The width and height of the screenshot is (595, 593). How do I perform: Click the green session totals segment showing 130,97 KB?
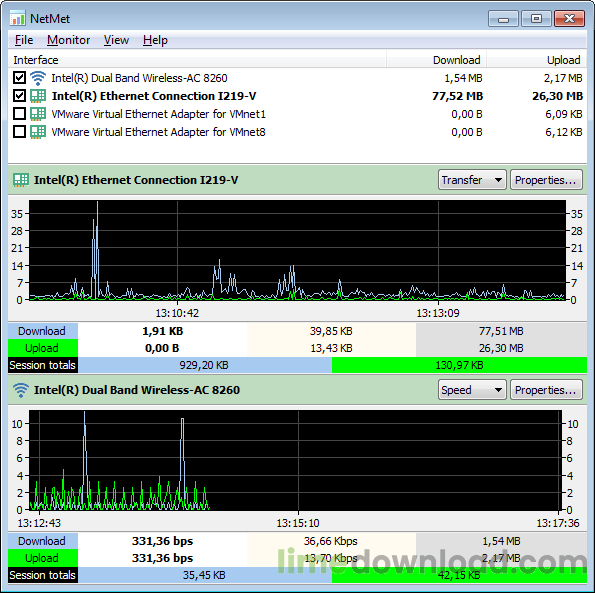pyautogui.click(x=459, y=365)
